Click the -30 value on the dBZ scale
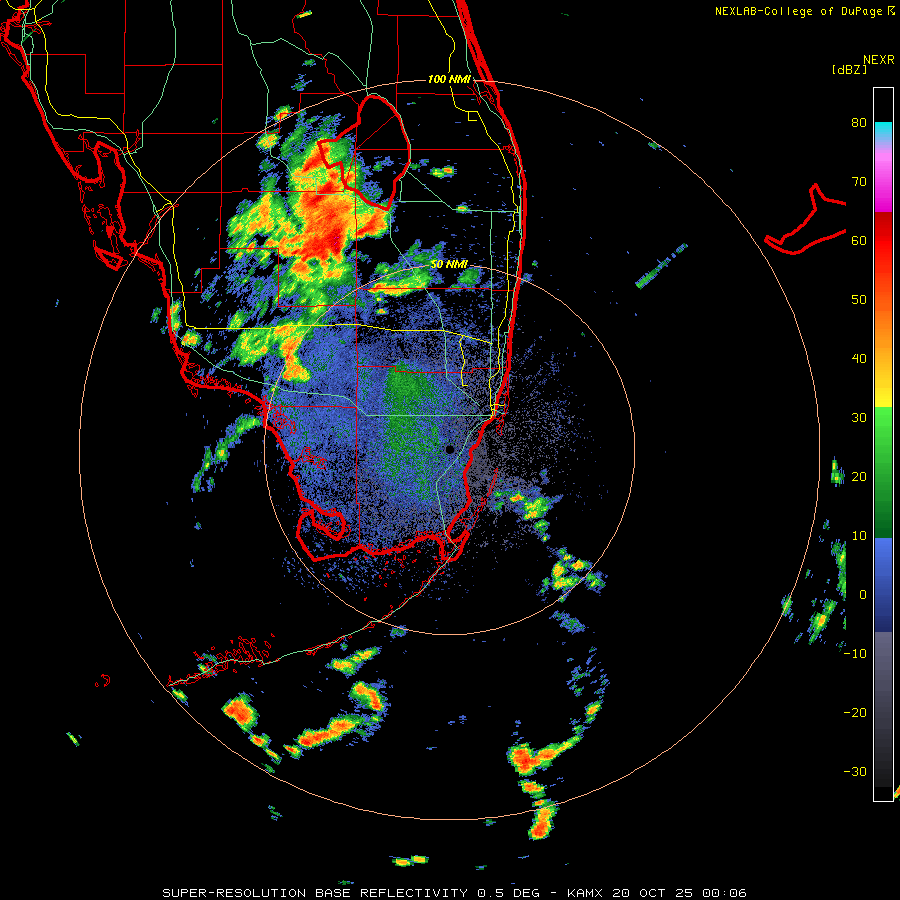 [x=855, y=772]
